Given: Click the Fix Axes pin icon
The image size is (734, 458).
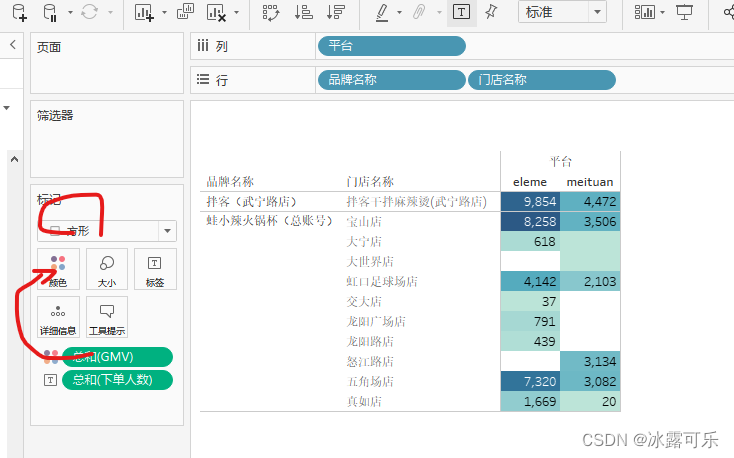Looking at the screenshot, I should click(491, 12).
